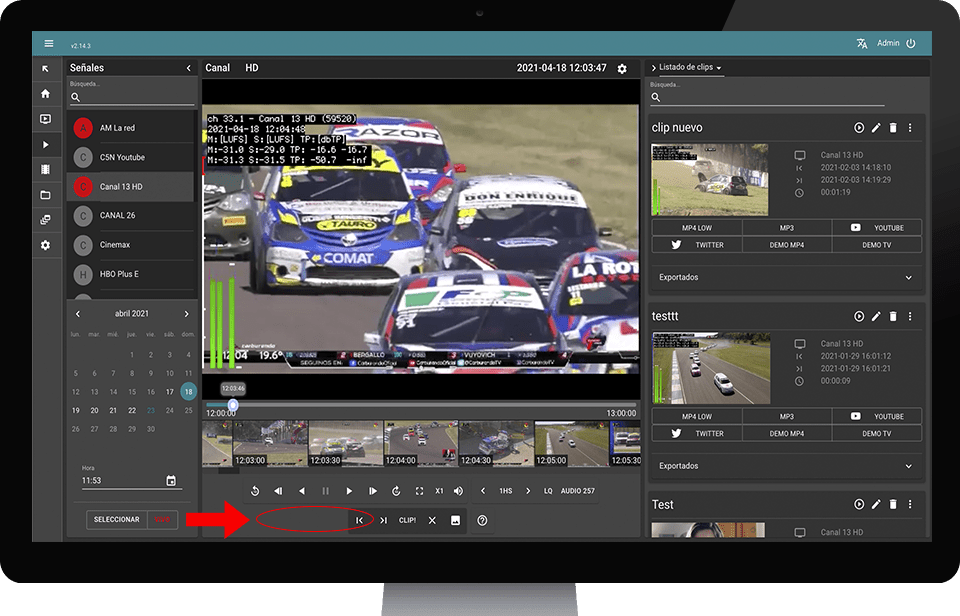Change the X1 playback speed

[439, 491]
